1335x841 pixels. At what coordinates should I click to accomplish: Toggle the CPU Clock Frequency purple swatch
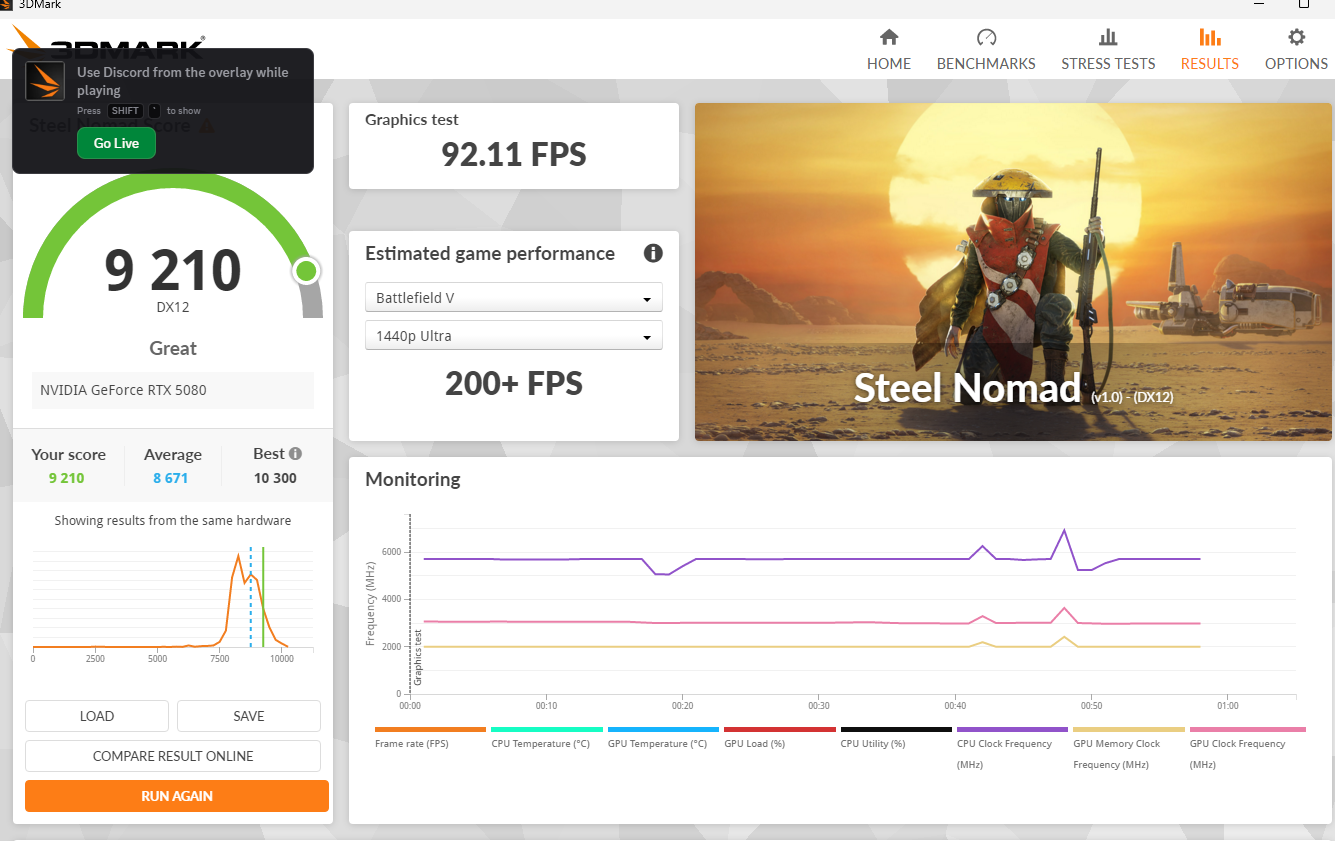coord(1012,730)
